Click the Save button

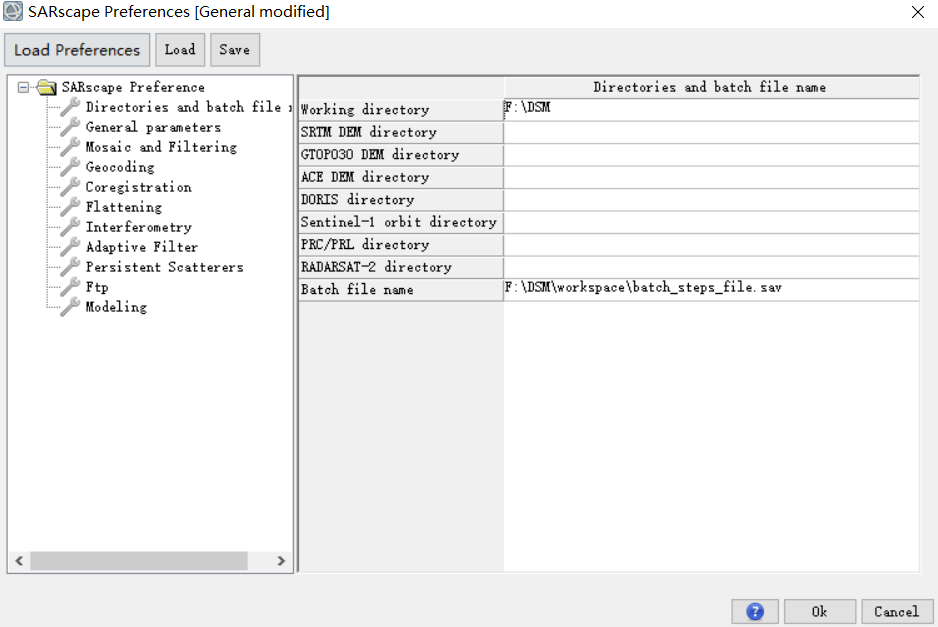[x=234, y=50]
